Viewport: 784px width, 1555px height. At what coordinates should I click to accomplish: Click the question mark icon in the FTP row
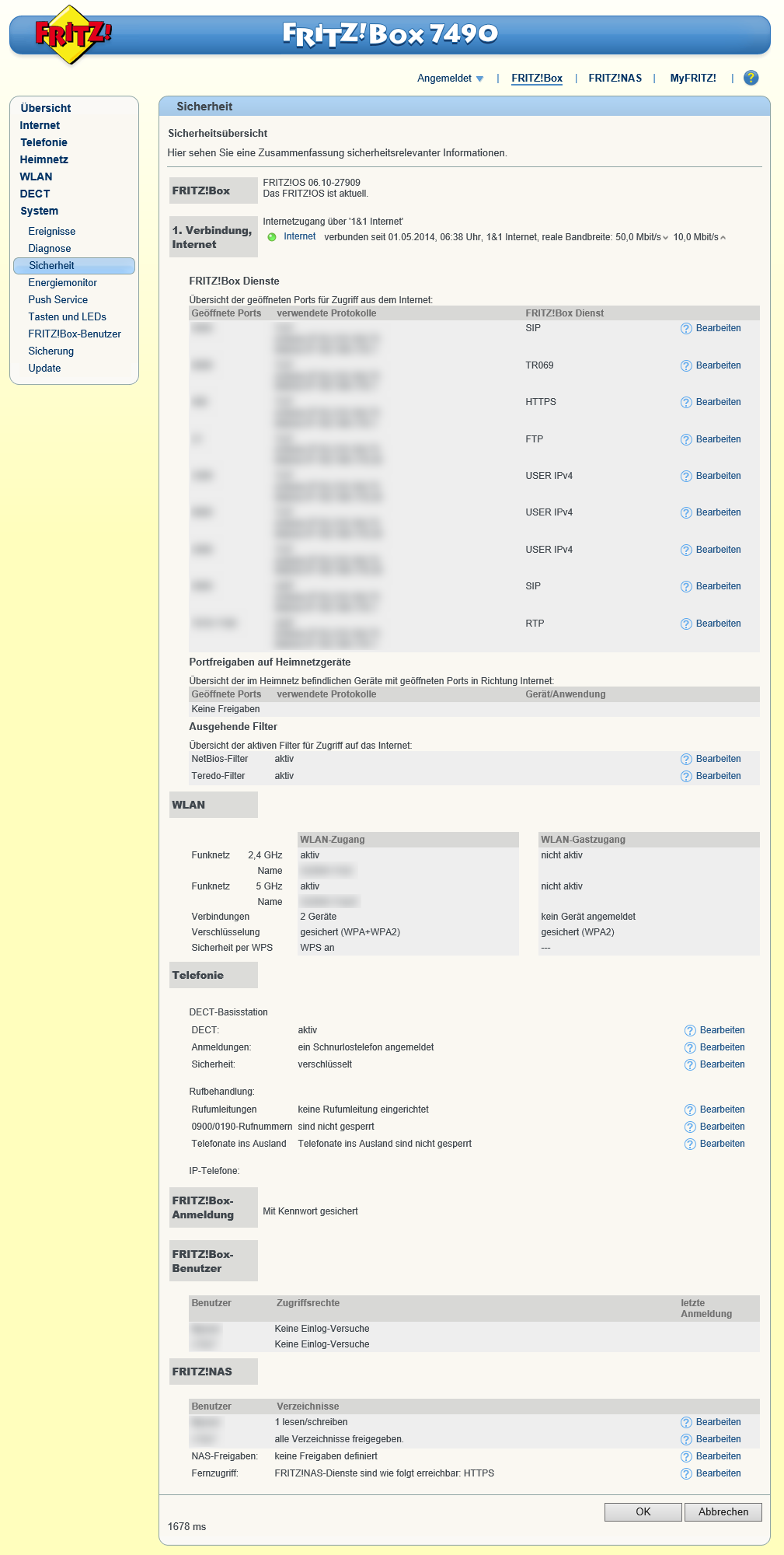(686, 439)
